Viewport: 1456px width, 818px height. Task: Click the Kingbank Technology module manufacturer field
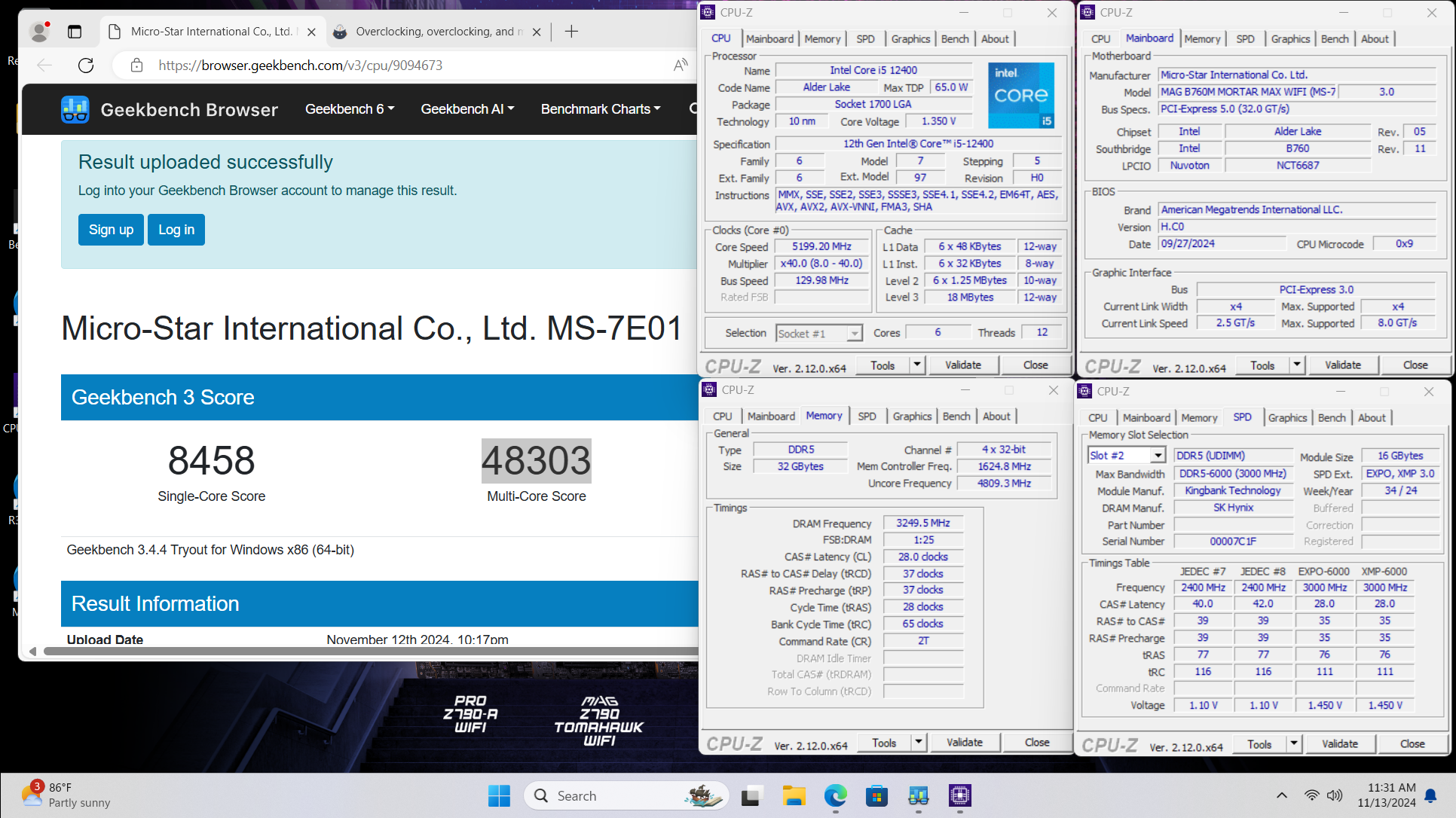(x=1233, y=490)
